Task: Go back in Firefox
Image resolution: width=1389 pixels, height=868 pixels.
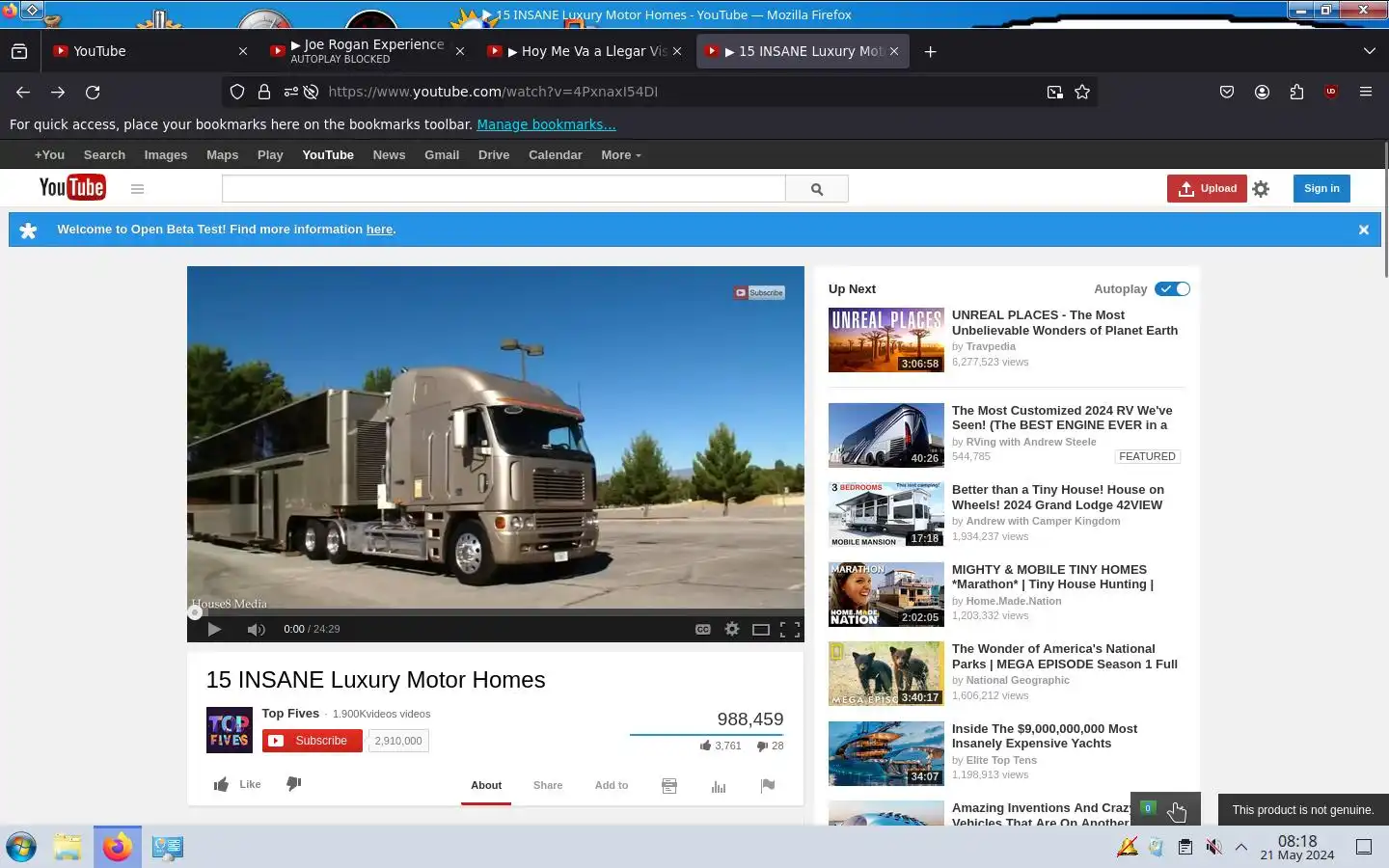Action: point(23,92)
